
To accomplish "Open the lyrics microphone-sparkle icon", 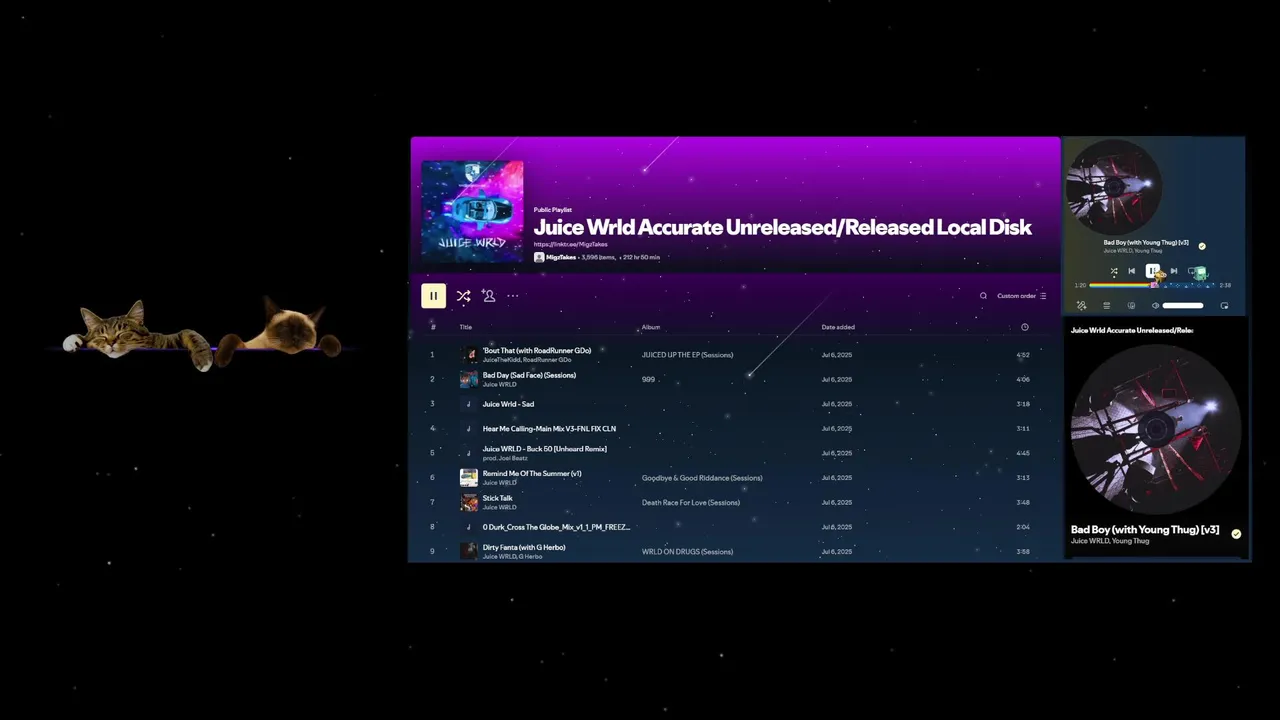I will point(1081,306).
